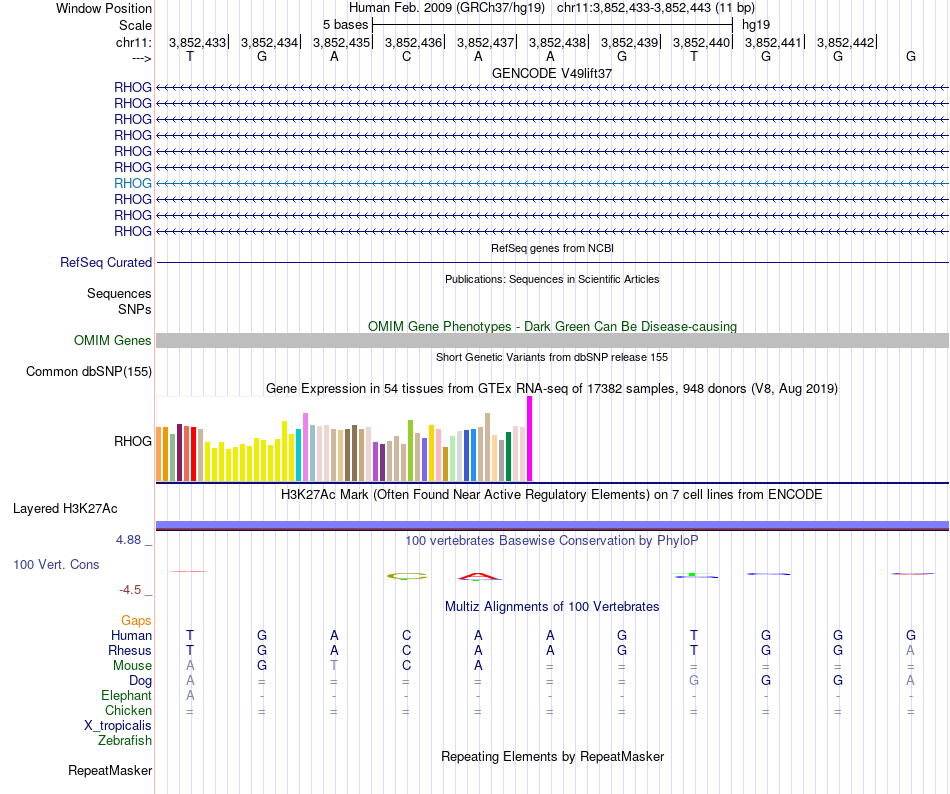Click position label 3,852,436
950x794 pixels.
(x=413, y=42)
